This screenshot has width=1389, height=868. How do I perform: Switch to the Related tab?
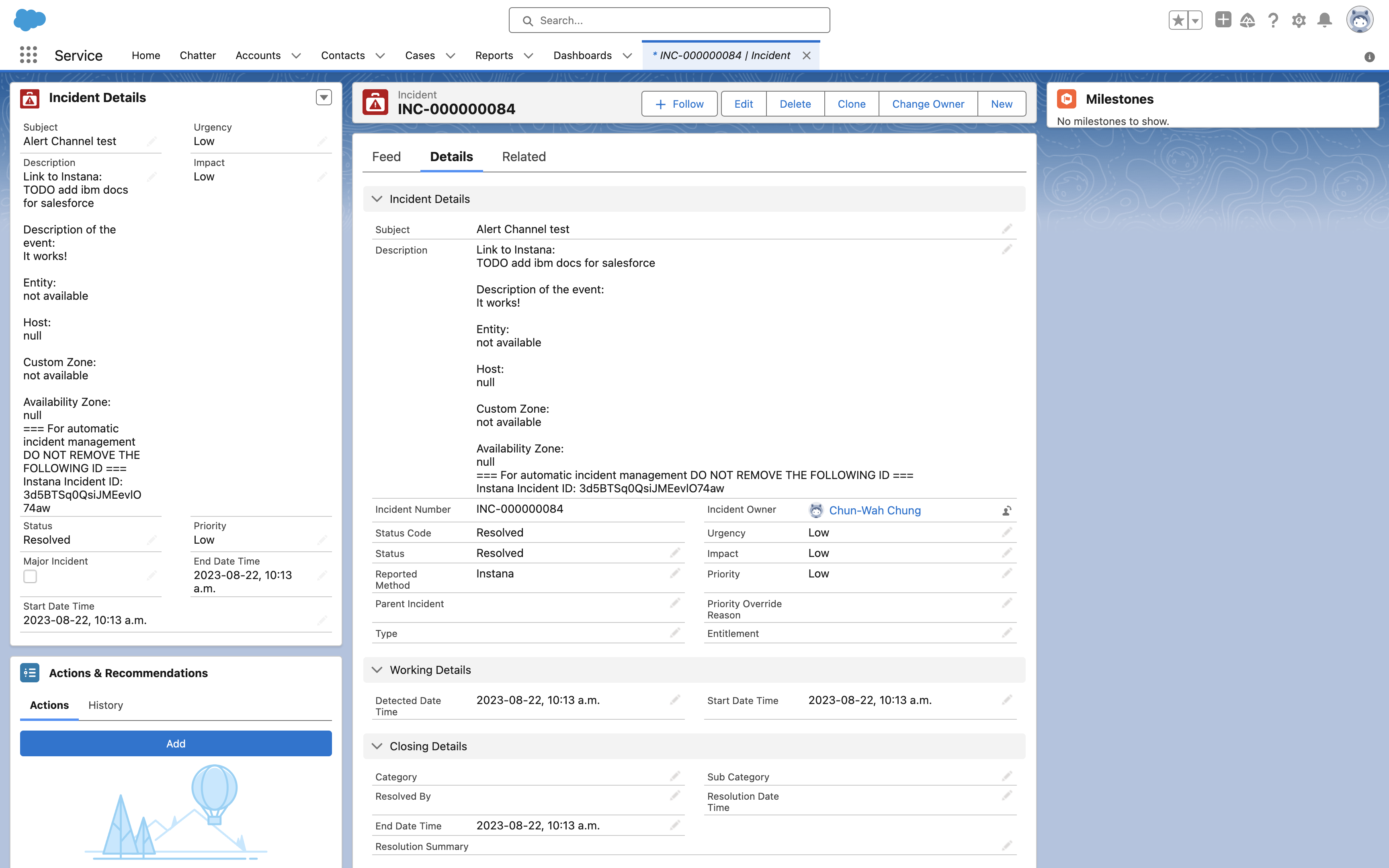[523, 157]
